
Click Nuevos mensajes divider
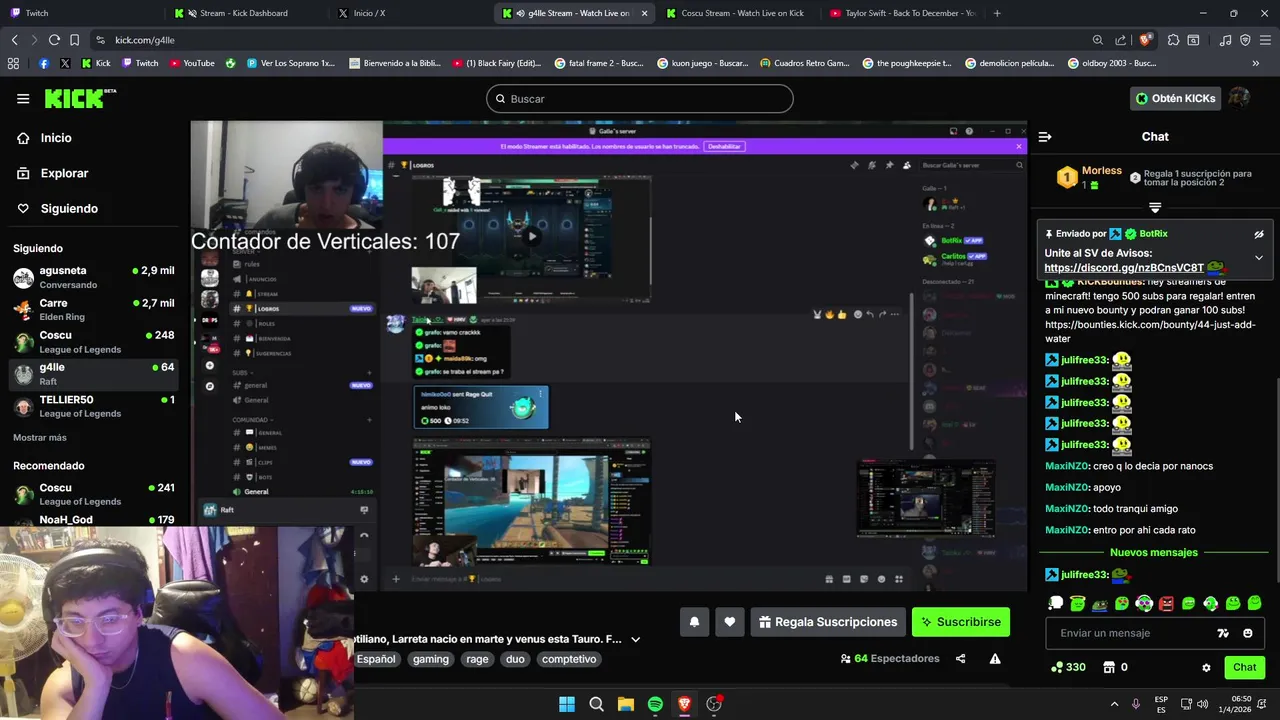coord(1153,552)
